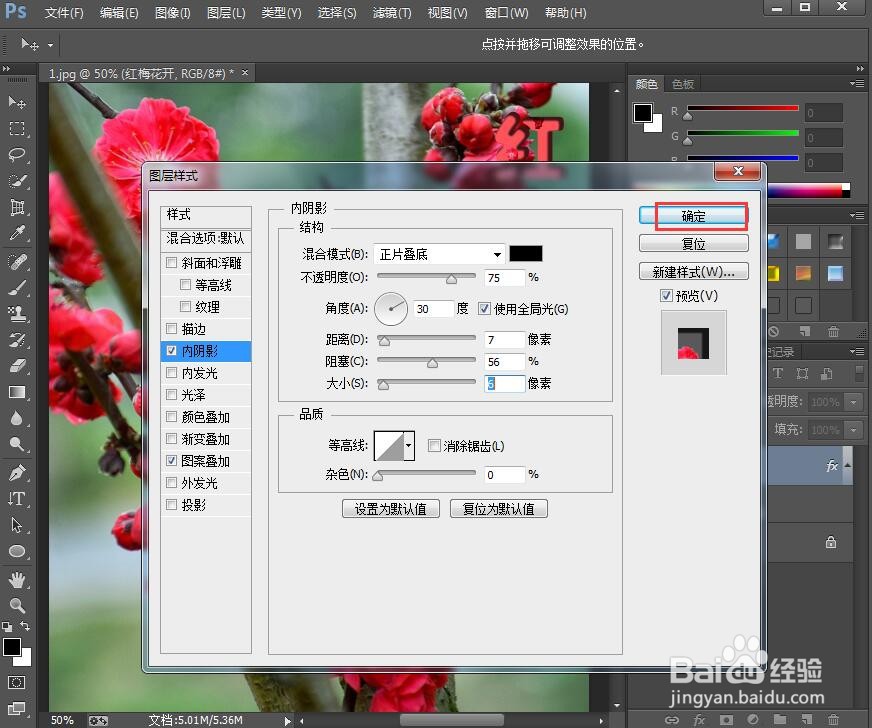Click 复位为默认值 button
The height and width of the screenshot is (728, 872).
coord(498,508)
